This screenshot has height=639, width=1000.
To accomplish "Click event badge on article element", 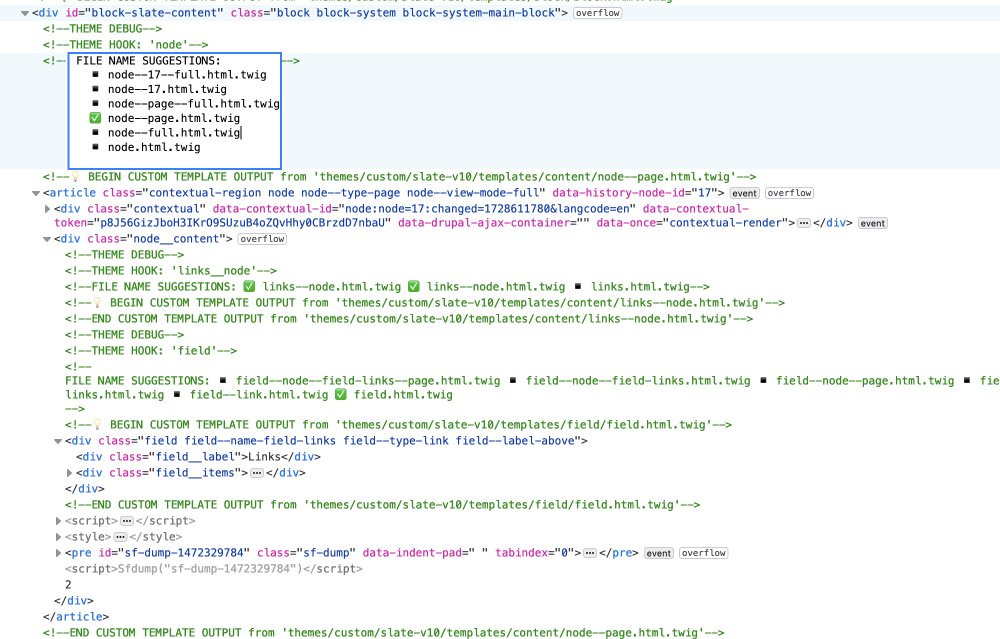I will click(744, 193).
